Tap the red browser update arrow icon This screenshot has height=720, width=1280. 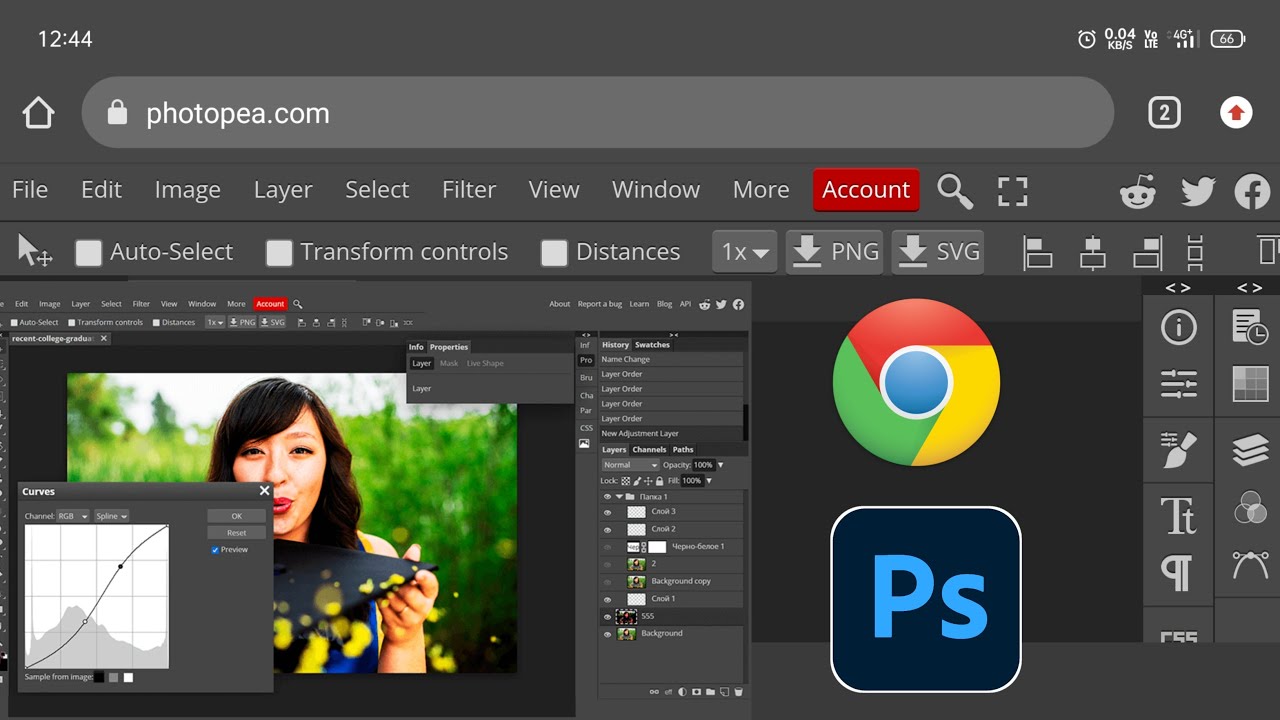tap(1236, 113)
